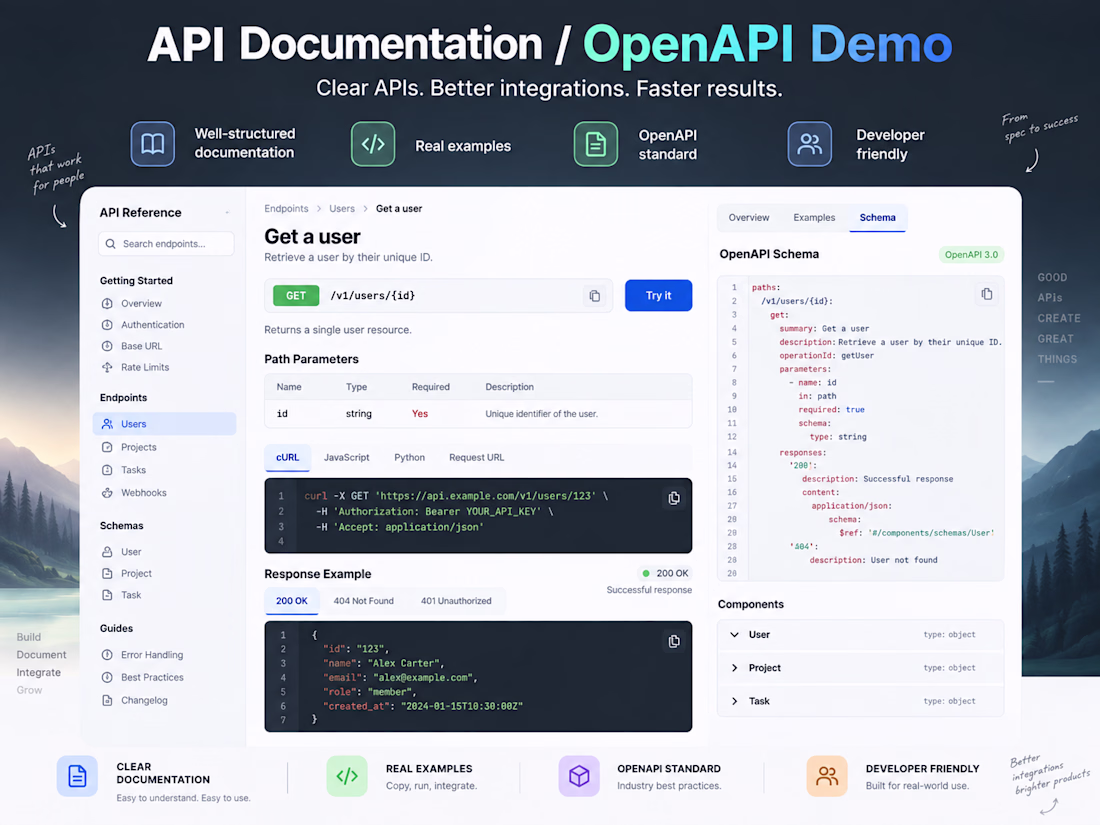Click the Overview item icon in sidebar
This screenshot has width=1100, height=825.
point(107,304)
